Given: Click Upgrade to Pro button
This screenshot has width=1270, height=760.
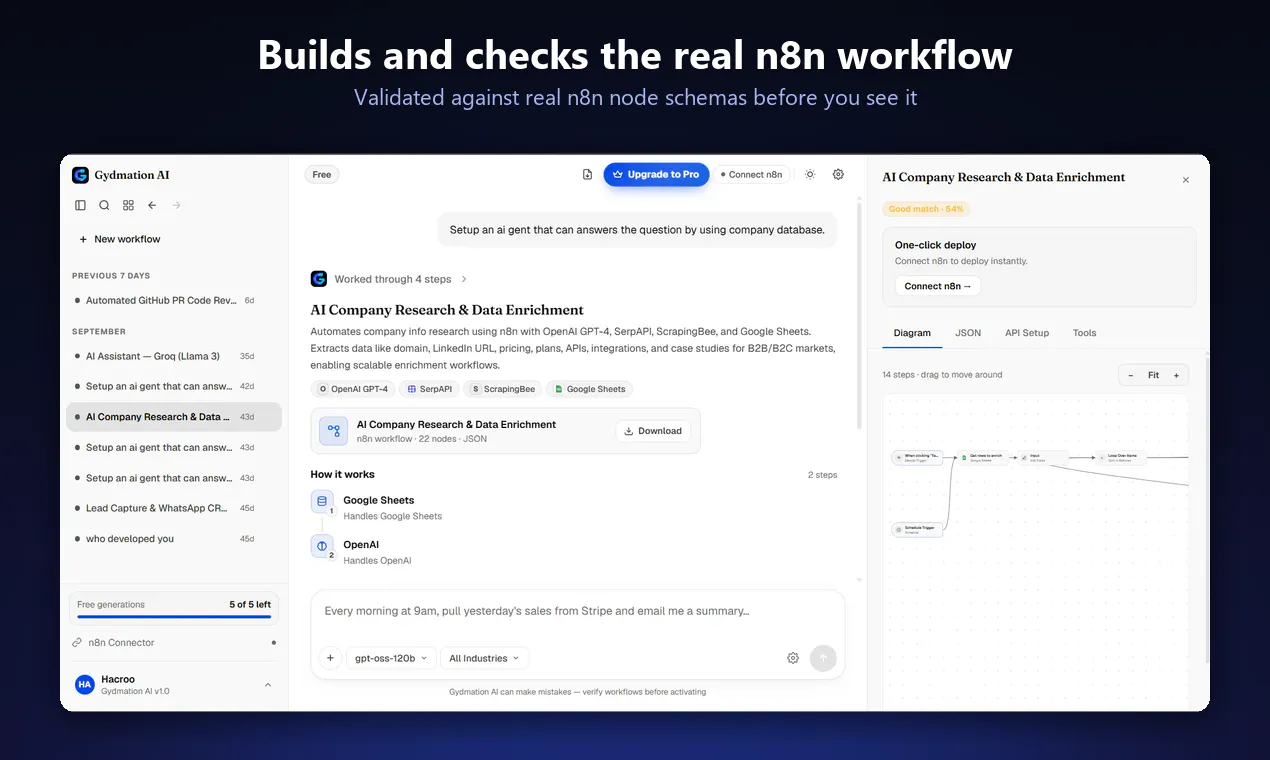Looking at the screenshot, I should click(656, 174).
